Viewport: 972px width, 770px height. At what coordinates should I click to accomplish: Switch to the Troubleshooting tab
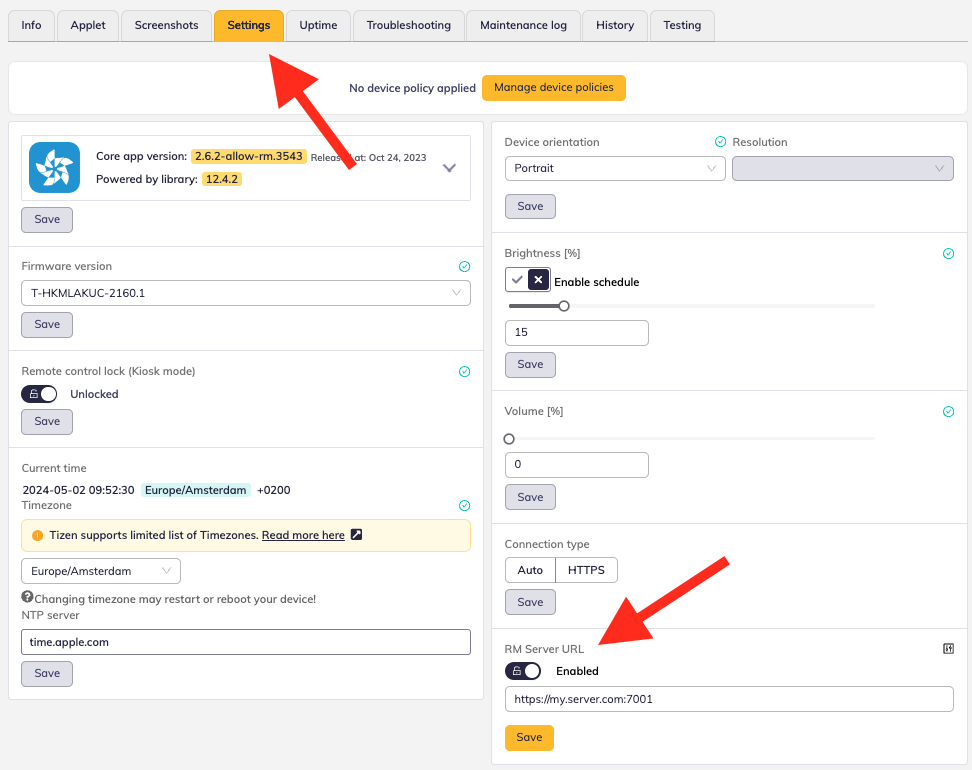pos(408,25)
